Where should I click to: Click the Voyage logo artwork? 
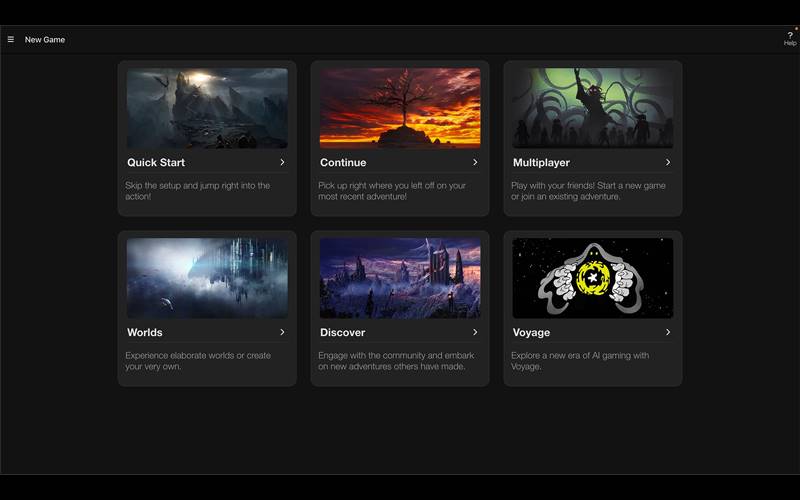(x=593, y=278)
